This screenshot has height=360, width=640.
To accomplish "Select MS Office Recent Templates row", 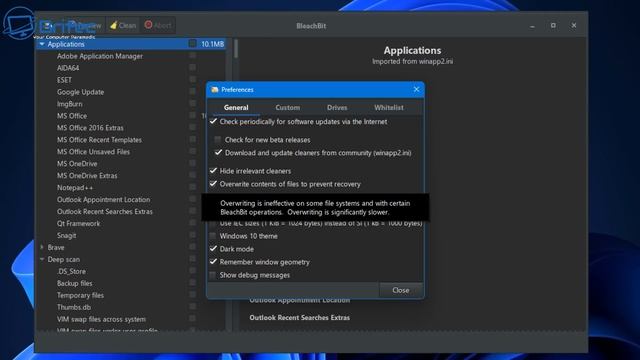I will coord(99,140).
